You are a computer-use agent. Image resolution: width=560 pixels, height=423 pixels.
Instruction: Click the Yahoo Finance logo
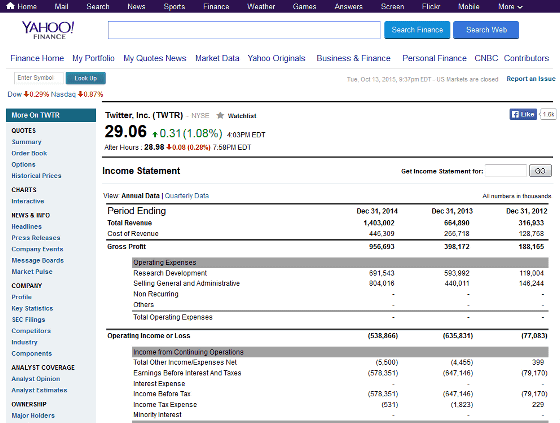(48, 30)
